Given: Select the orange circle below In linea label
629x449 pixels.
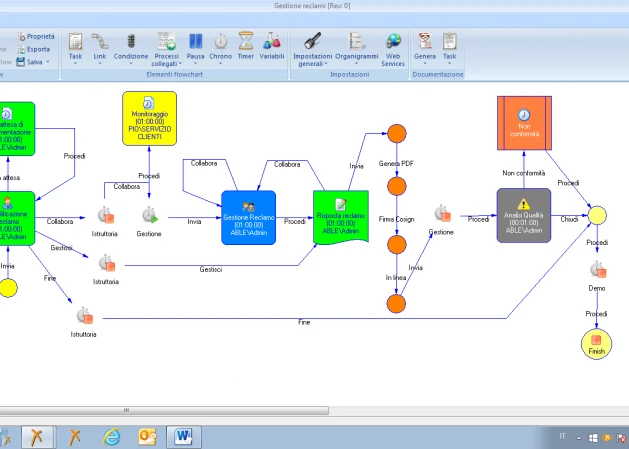Looking at the screenshot, I should 396,304.
